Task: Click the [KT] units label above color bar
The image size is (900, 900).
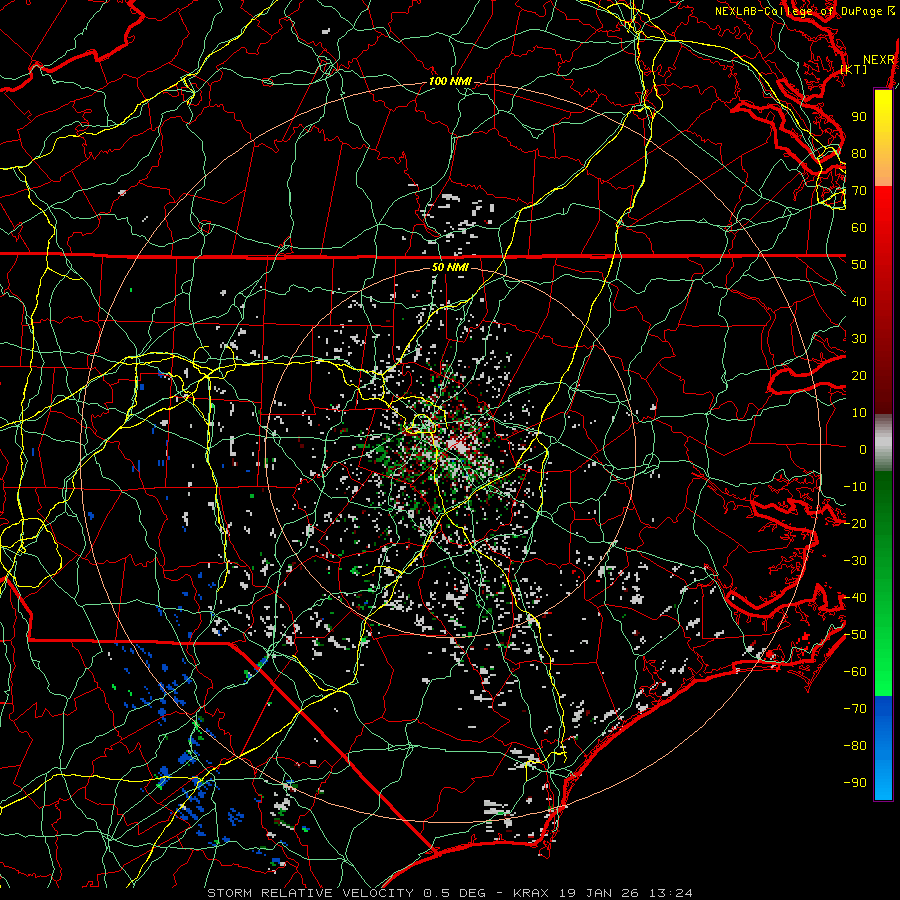Action: tap(854, 69)
